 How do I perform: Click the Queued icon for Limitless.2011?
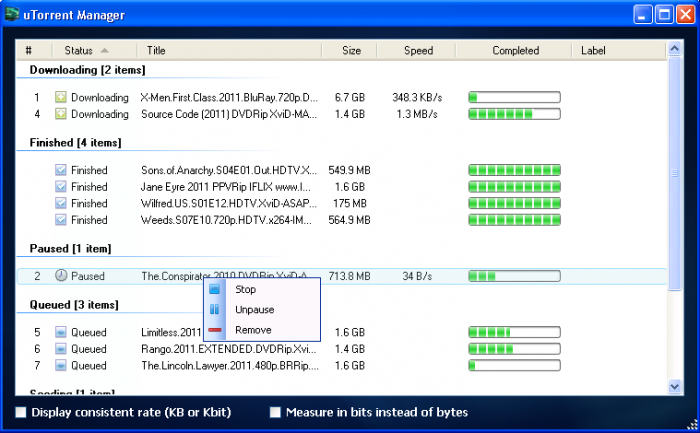click(61, 332)
